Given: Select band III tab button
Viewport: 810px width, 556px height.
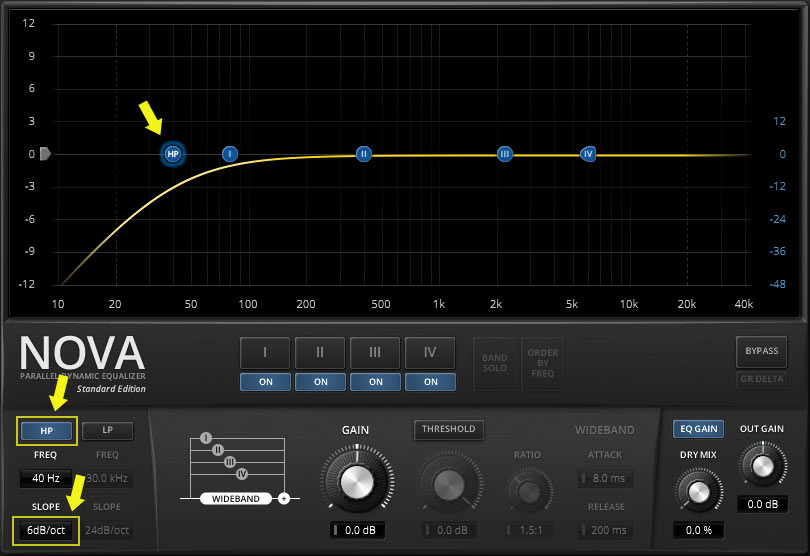Looking at the screenshot, I should coord(375,353).
